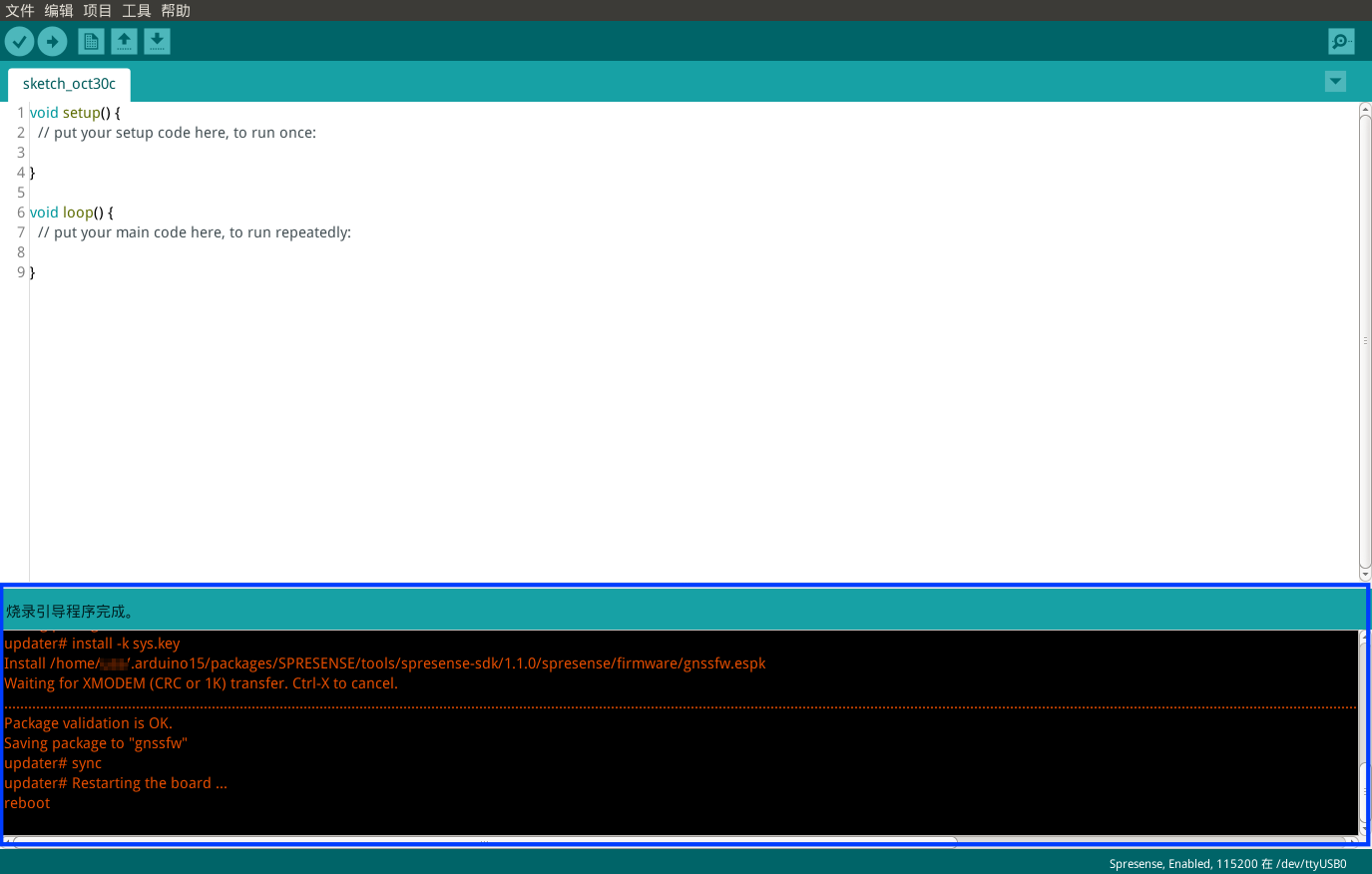Screen dimensions: 1372x874
Task: Open the 编辑 menu
Action: pos(59,11)
